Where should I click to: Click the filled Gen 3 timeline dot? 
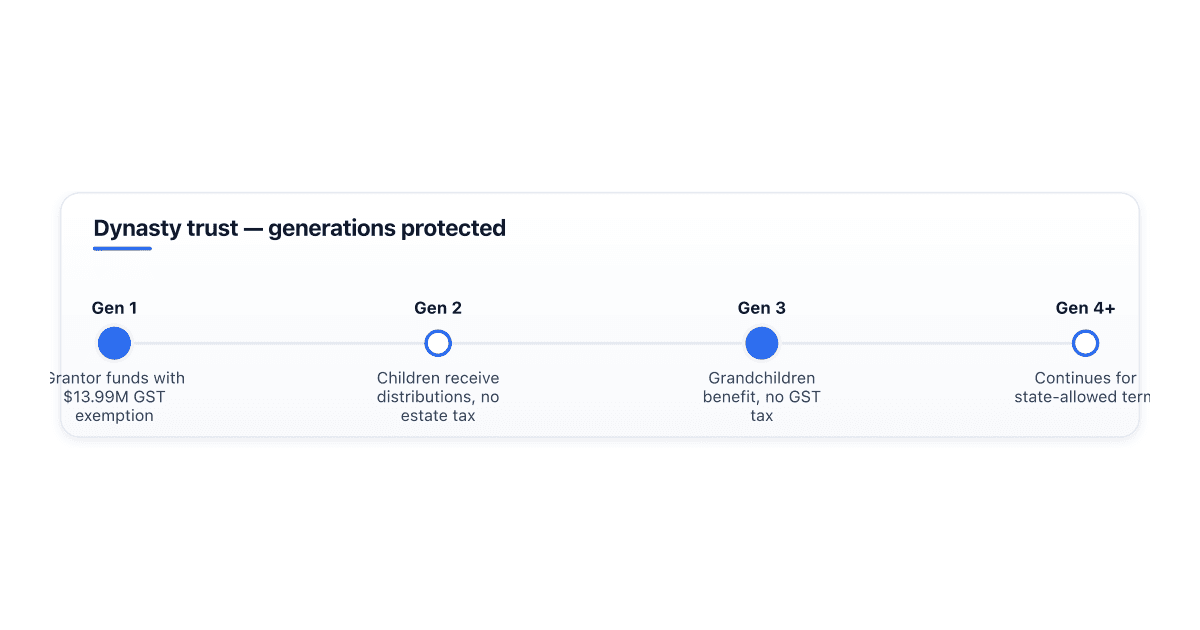pyautogui.click(x=762, y=343)
